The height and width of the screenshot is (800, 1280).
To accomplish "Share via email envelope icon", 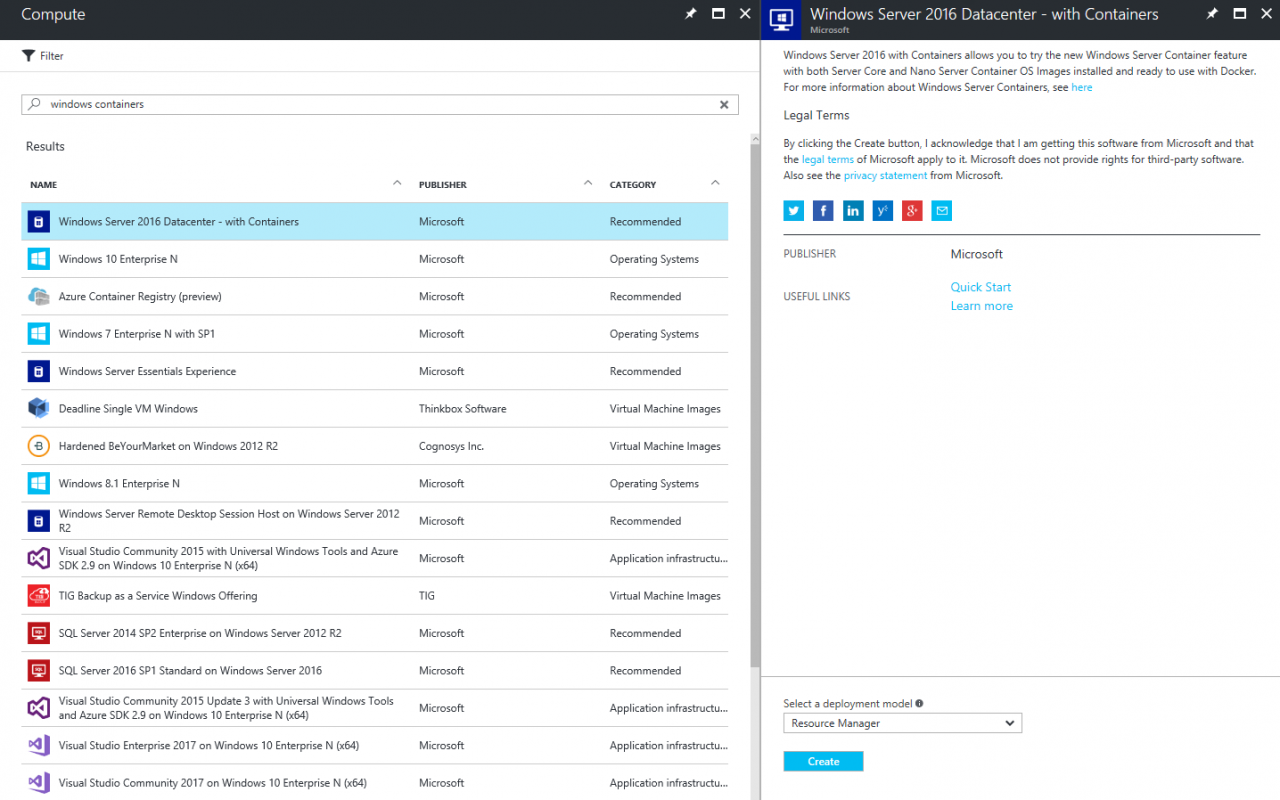I will point(941,210).
